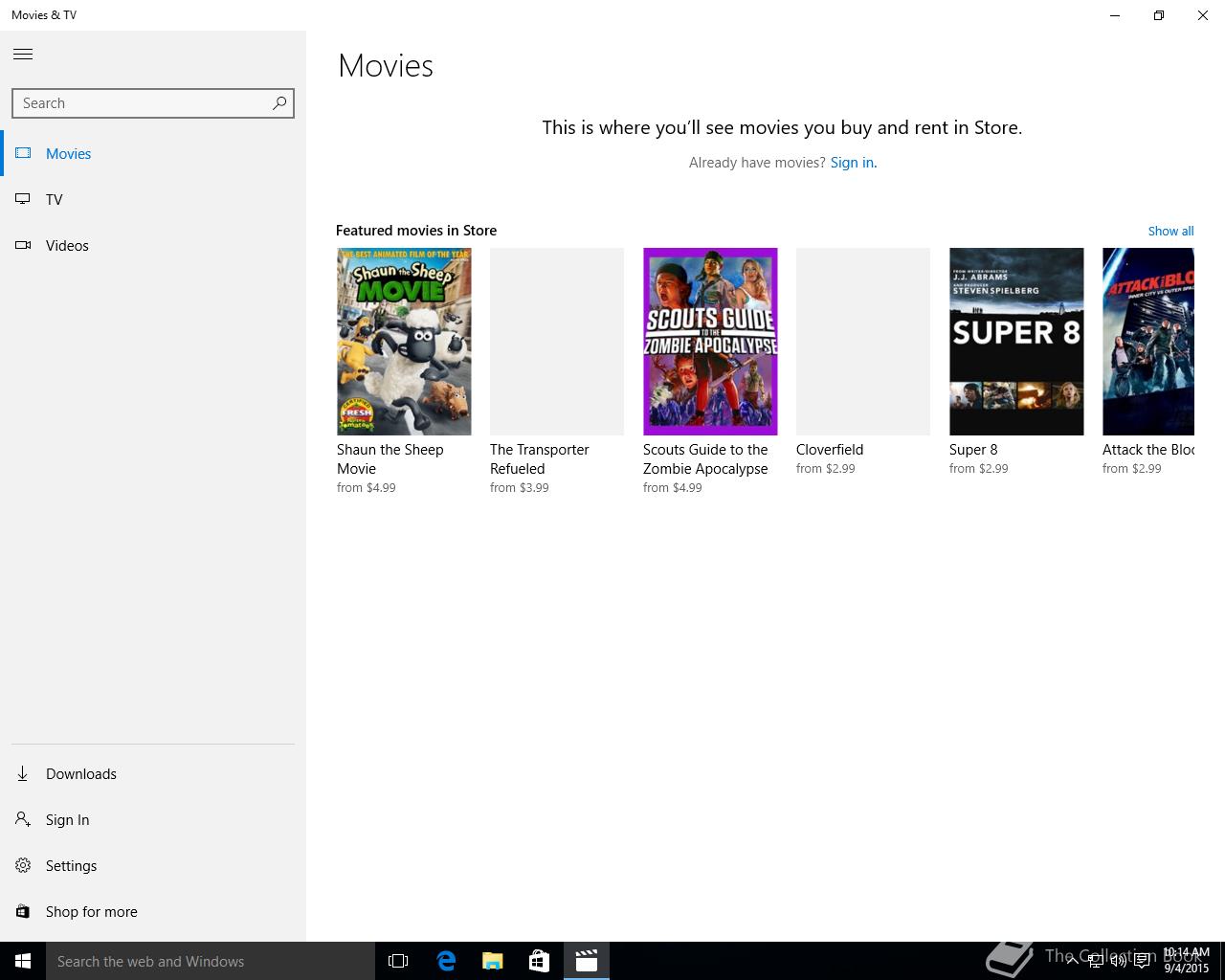
Task: Open Settings from the sidebar
Action: point(153,865)
